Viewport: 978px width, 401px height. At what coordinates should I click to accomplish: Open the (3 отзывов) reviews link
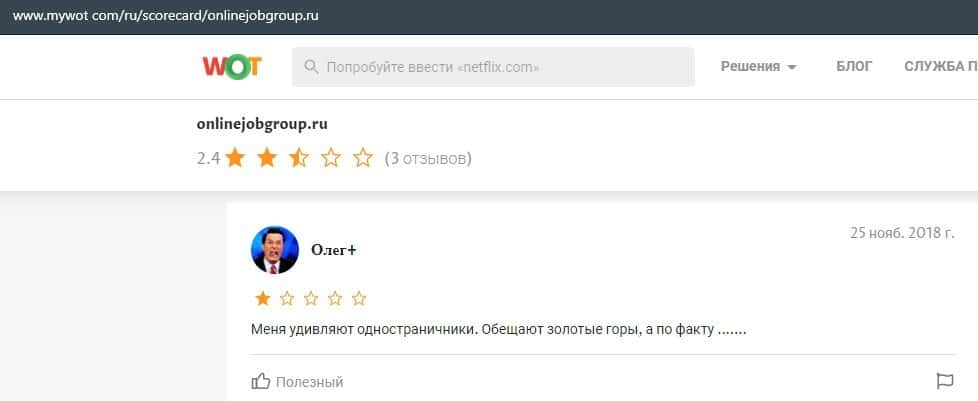[428, 158]
